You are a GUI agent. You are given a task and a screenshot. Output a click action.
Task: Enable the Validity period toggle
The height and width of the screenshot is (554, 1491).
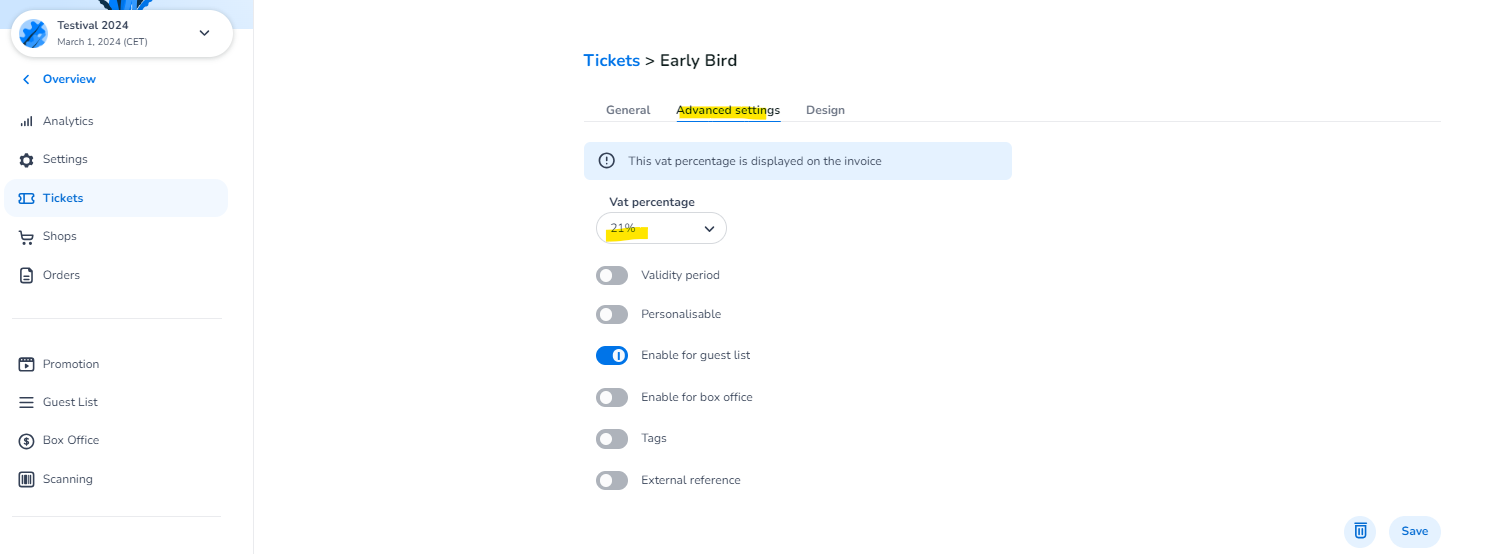612,275
